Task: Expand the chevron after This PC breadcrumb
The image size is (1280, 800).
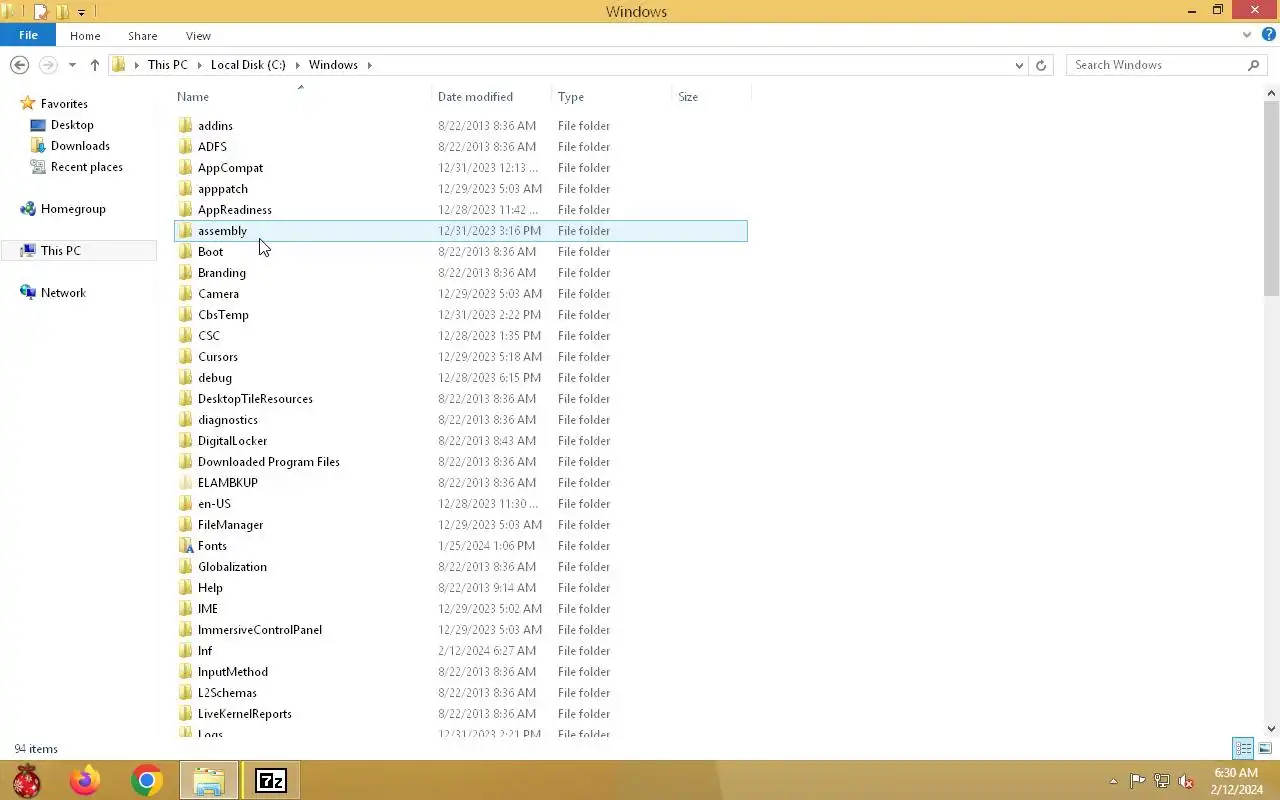Action: tap(199, 65)
